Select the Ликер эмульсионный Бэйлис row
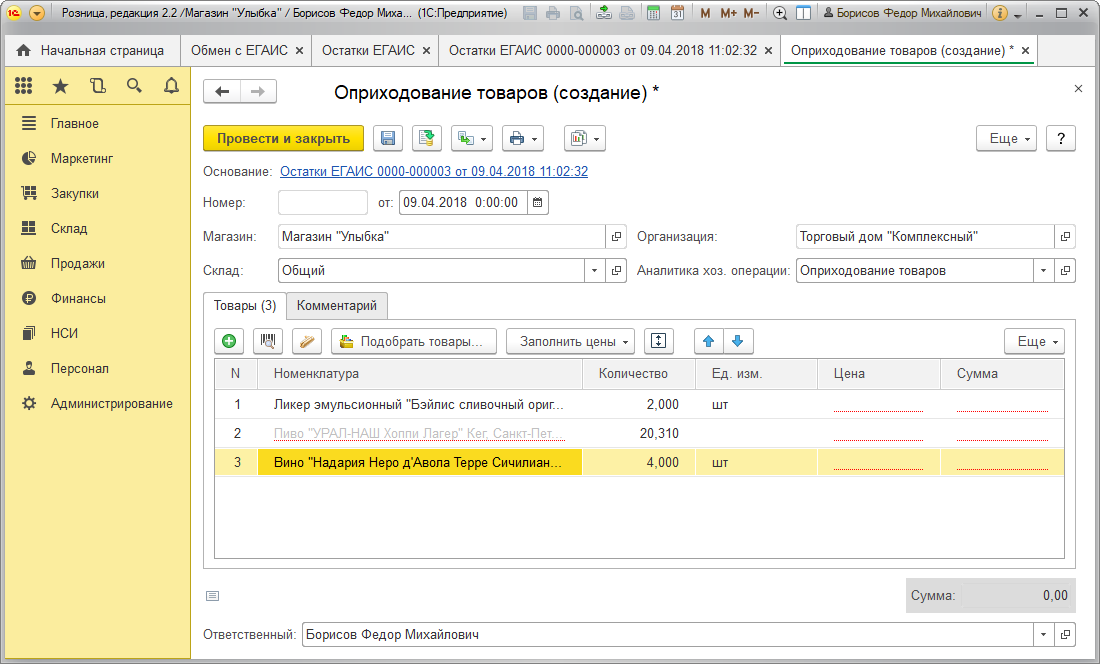 (639, 405)
